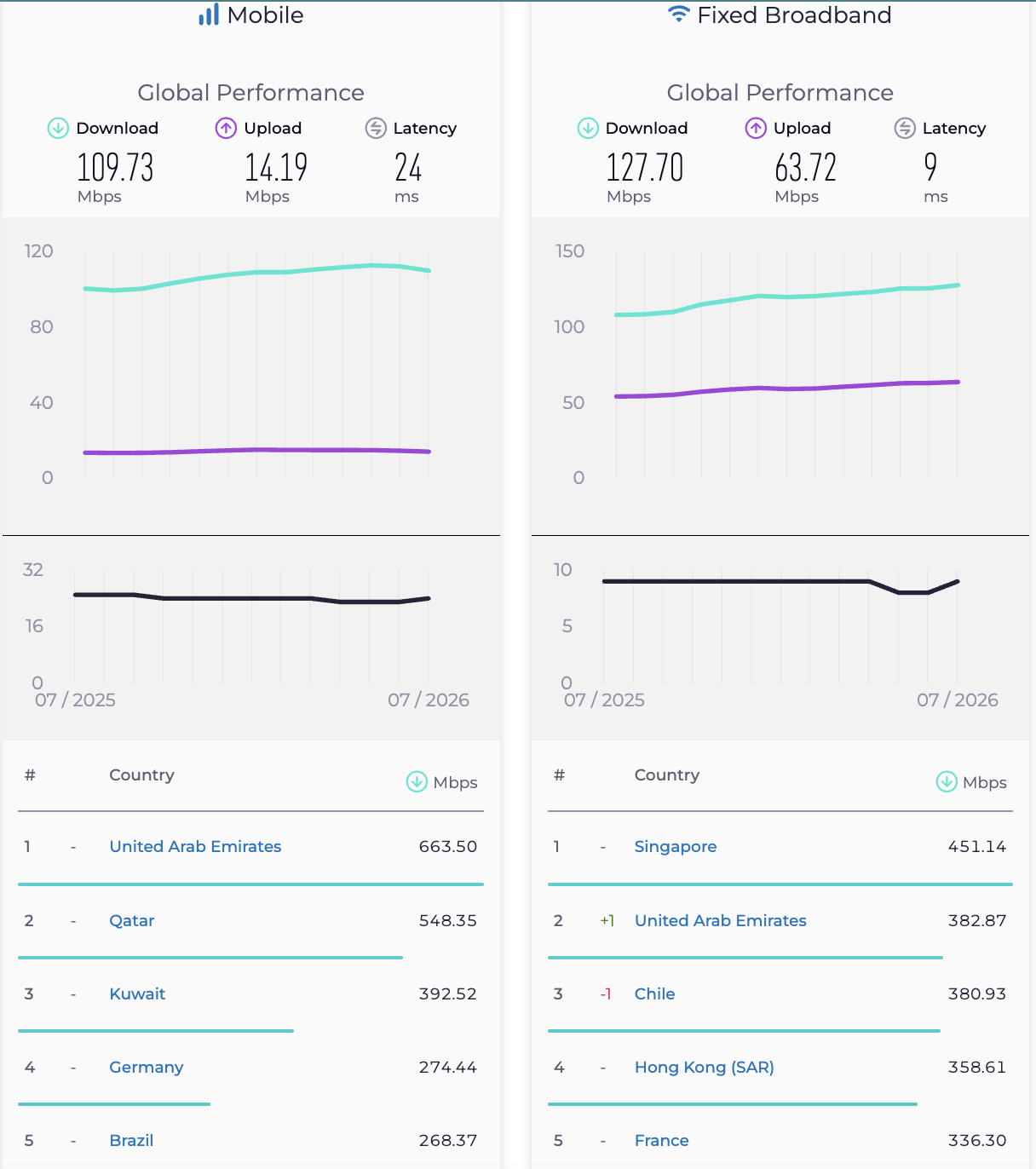The image size is (1036, 1169).
Task: Open the Singapore country link
Action: click(x=676, y=846)
